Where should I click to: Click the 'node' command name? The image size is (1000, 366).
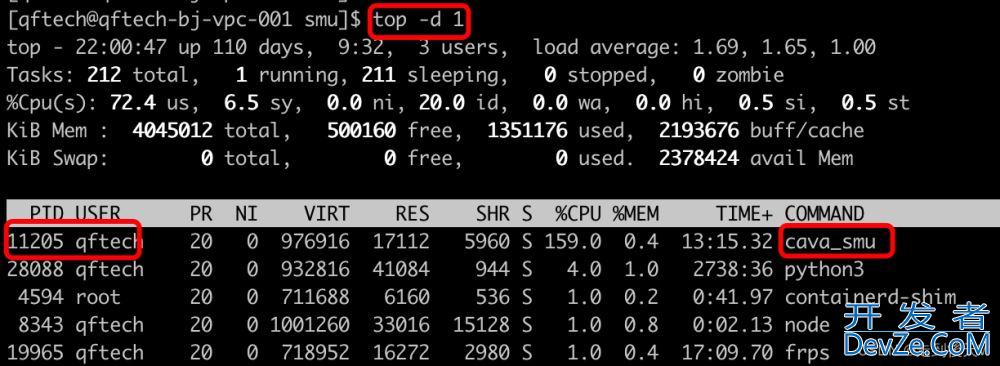[807, 325]
